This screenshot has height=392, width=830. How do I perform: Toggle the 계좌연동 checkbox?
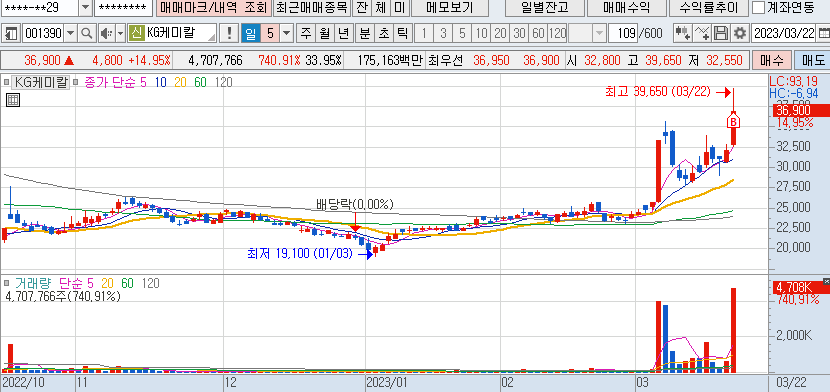pyautogui.click(x=759, y=7)
